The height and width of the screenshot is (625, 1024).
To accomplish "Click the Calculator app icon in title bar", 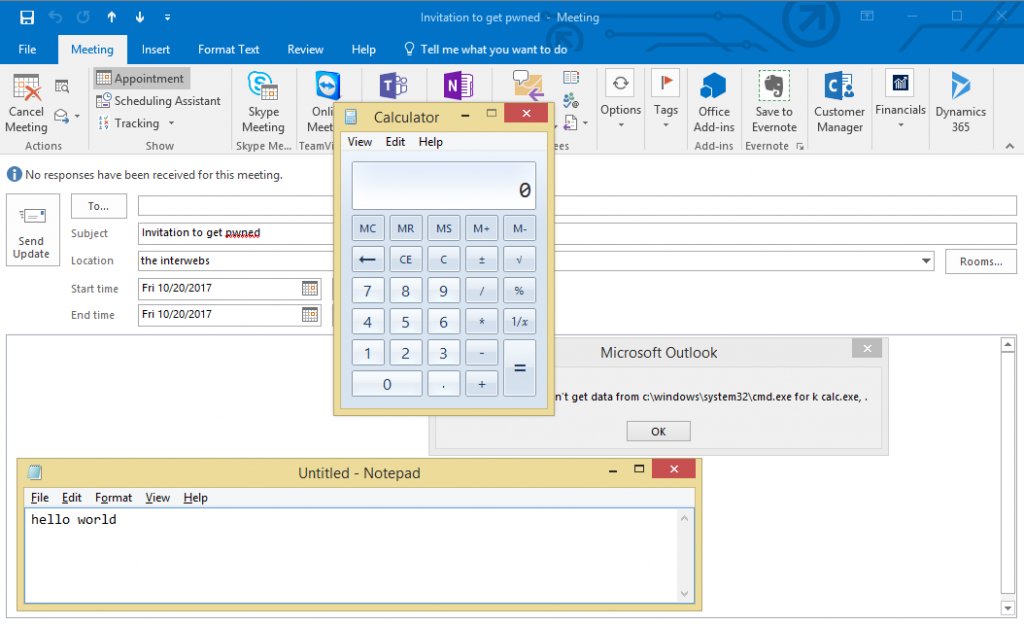I will click(351, 117).
